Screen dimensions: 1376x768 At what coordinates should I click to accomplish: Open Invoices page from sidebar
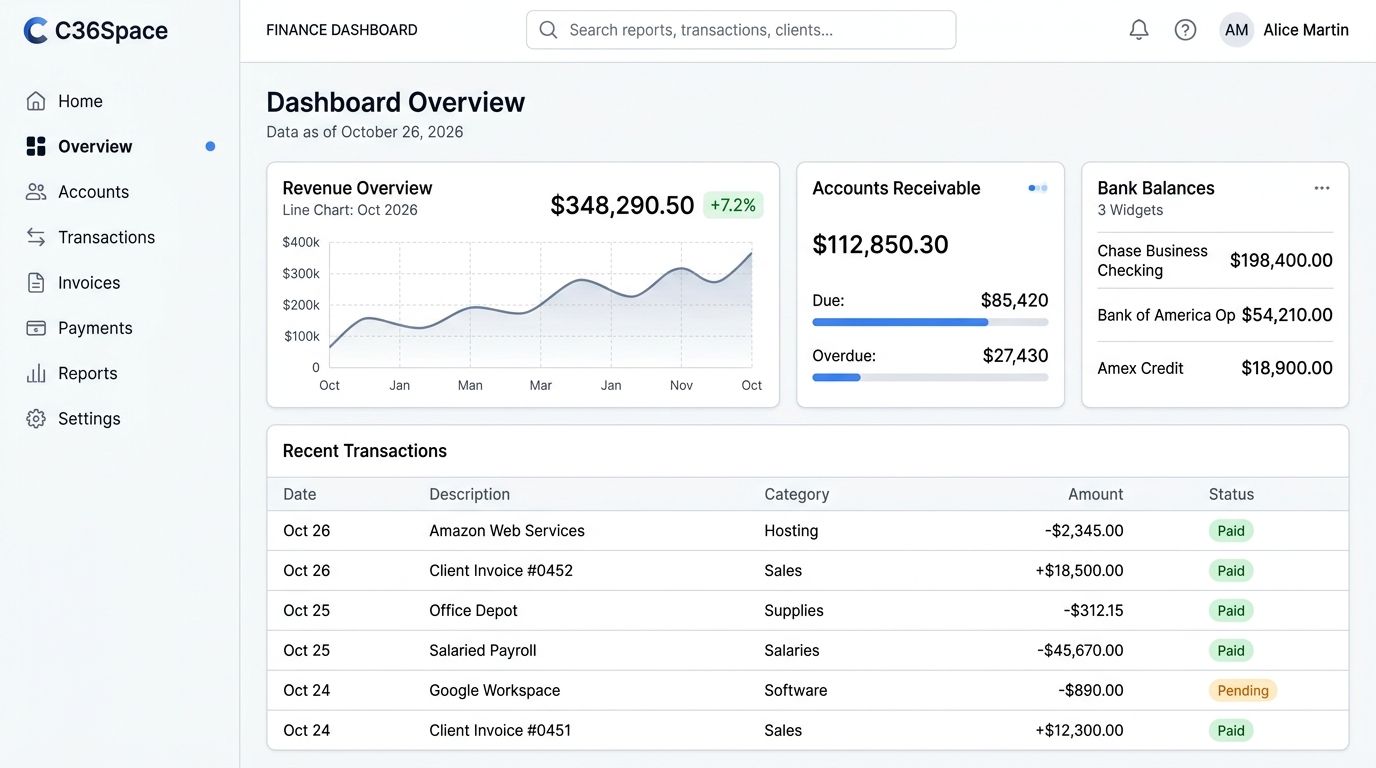click(89, 283)
